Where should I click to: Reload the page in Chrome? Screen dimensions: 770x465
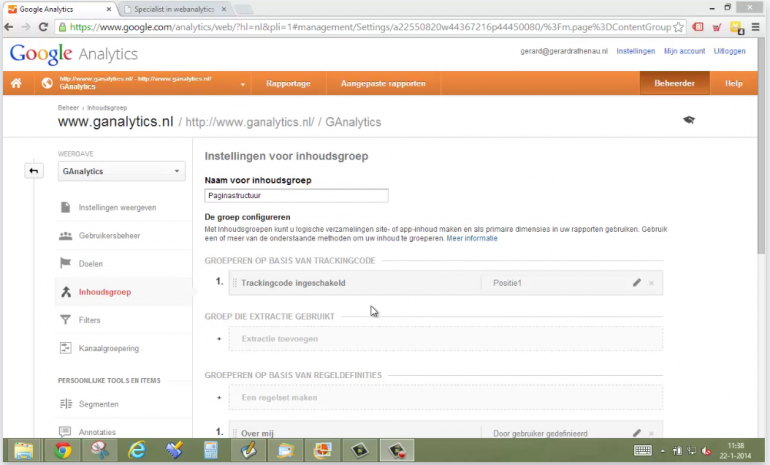(x=43, y=27)
